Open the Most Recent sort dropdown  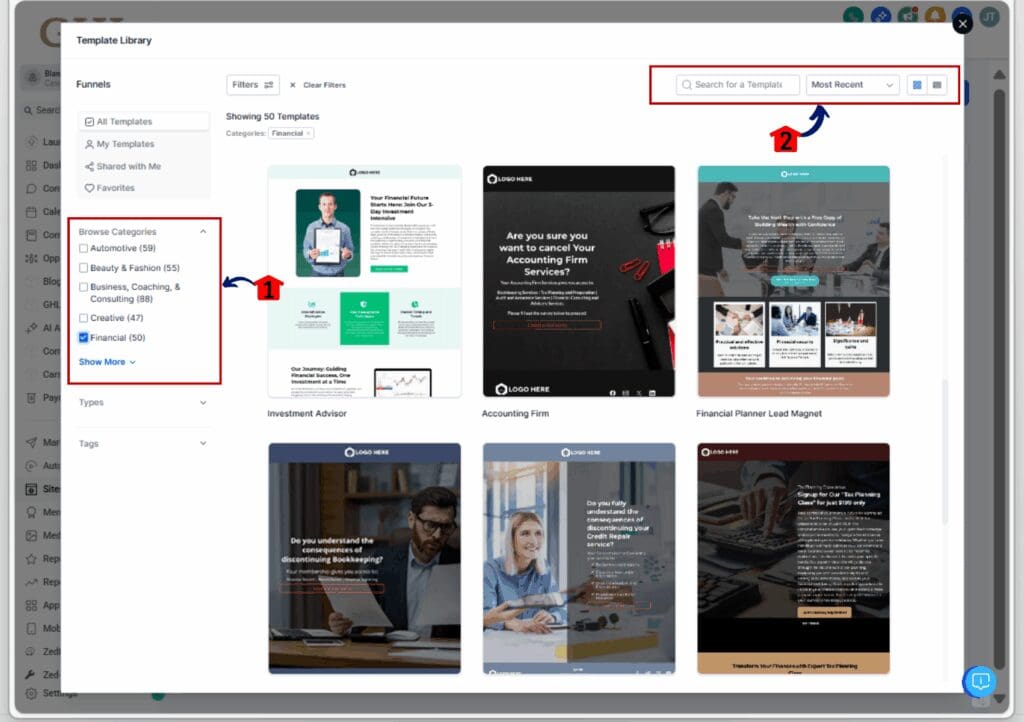click(852, 85)
